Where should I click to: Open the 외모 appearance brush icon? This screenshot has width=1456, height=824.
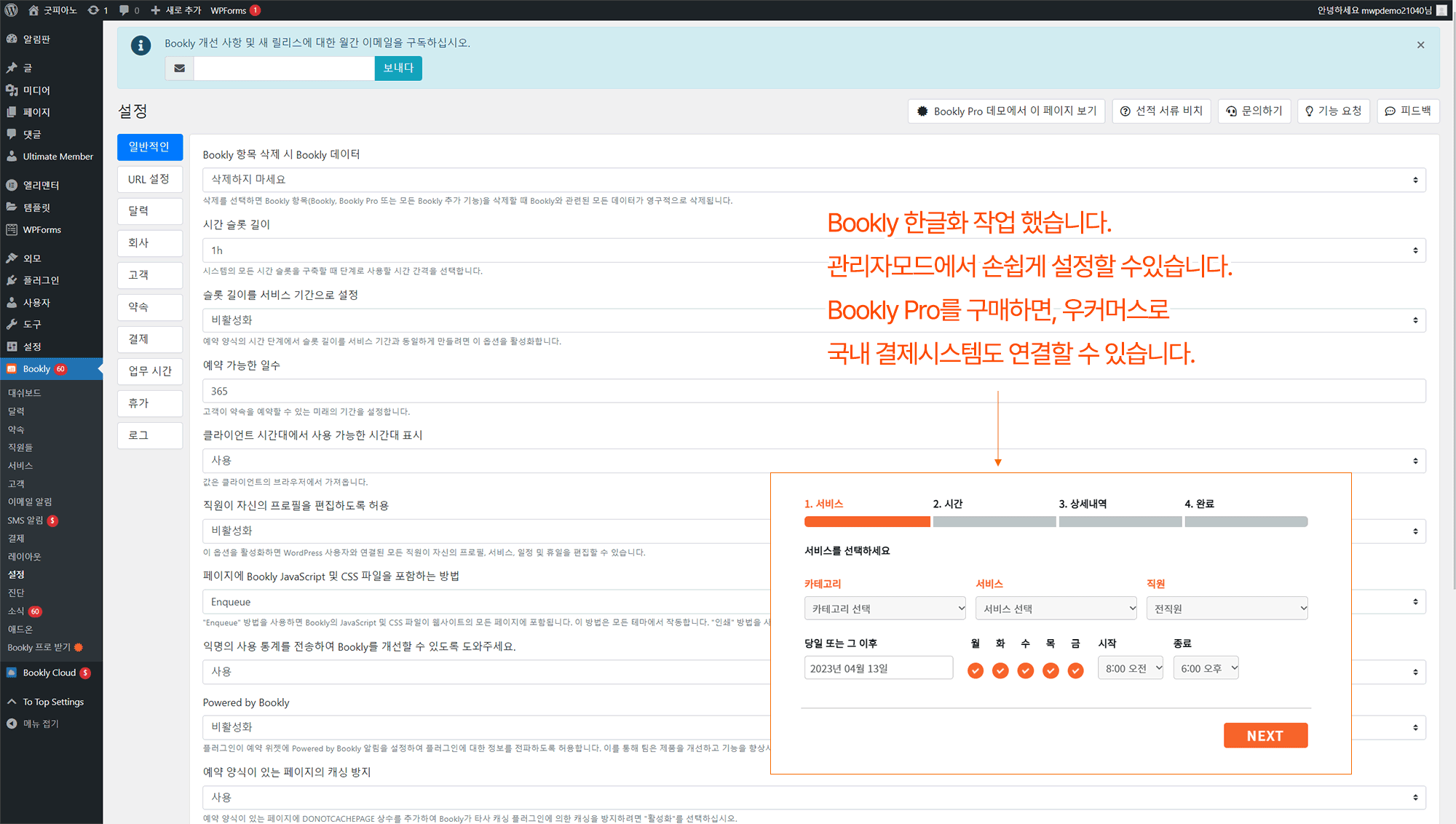point(12,258)
